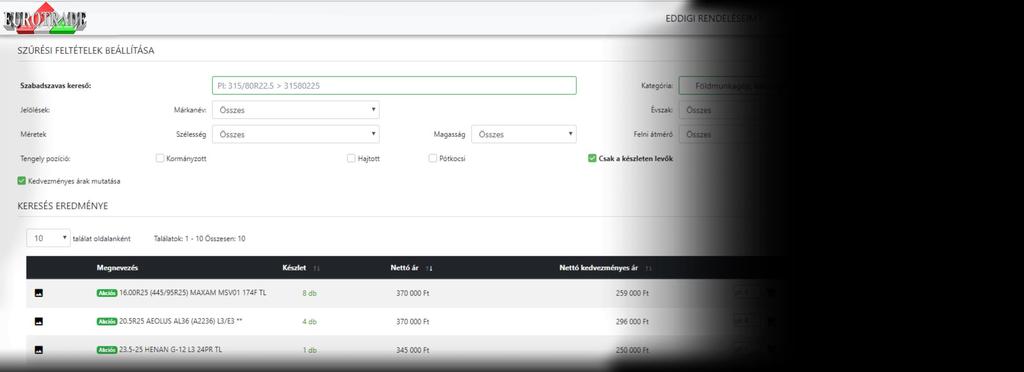Sort by Nettó kedvezményes ár arrows

pyautogui.click(x=648, y=268)
